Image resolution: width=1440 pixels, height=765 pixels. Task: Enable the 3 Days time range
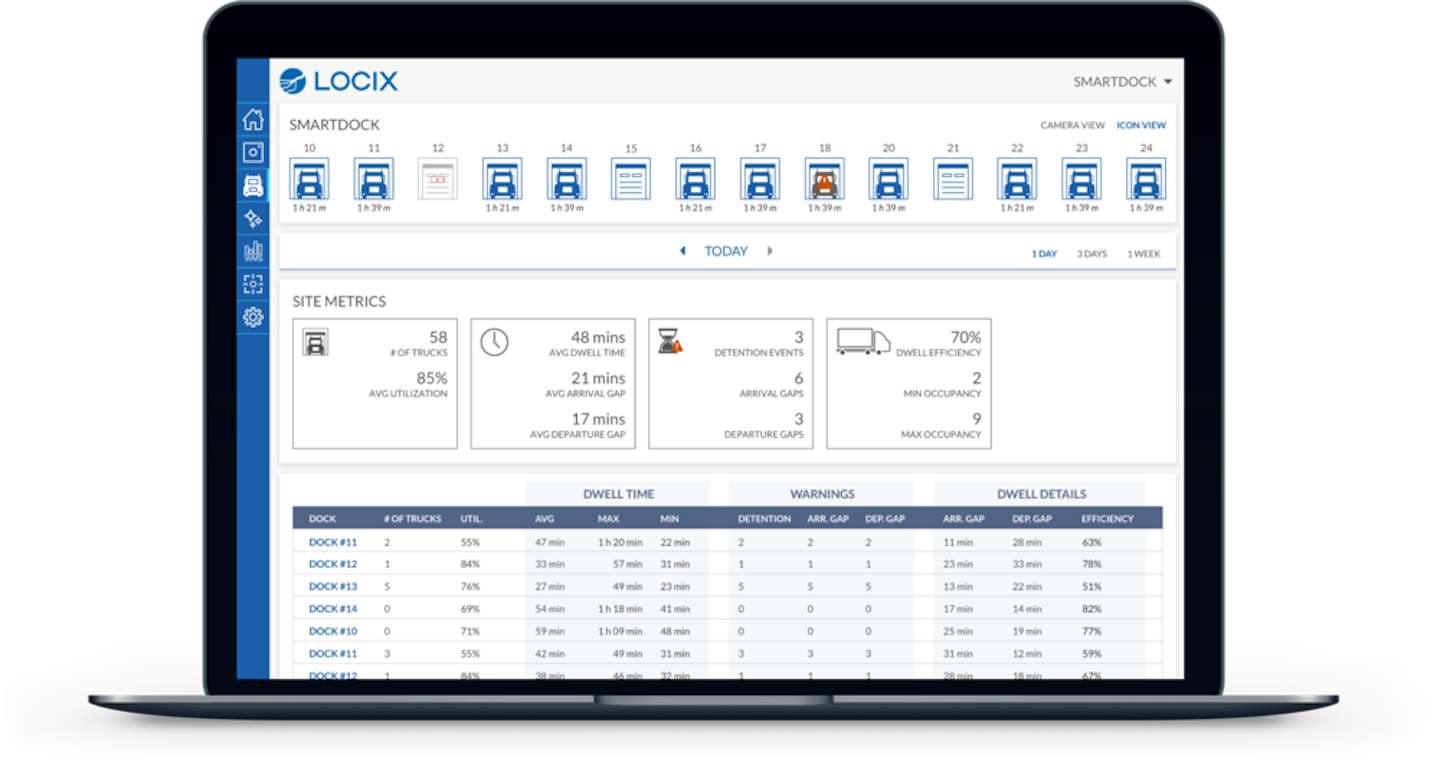coord(1092,253)
